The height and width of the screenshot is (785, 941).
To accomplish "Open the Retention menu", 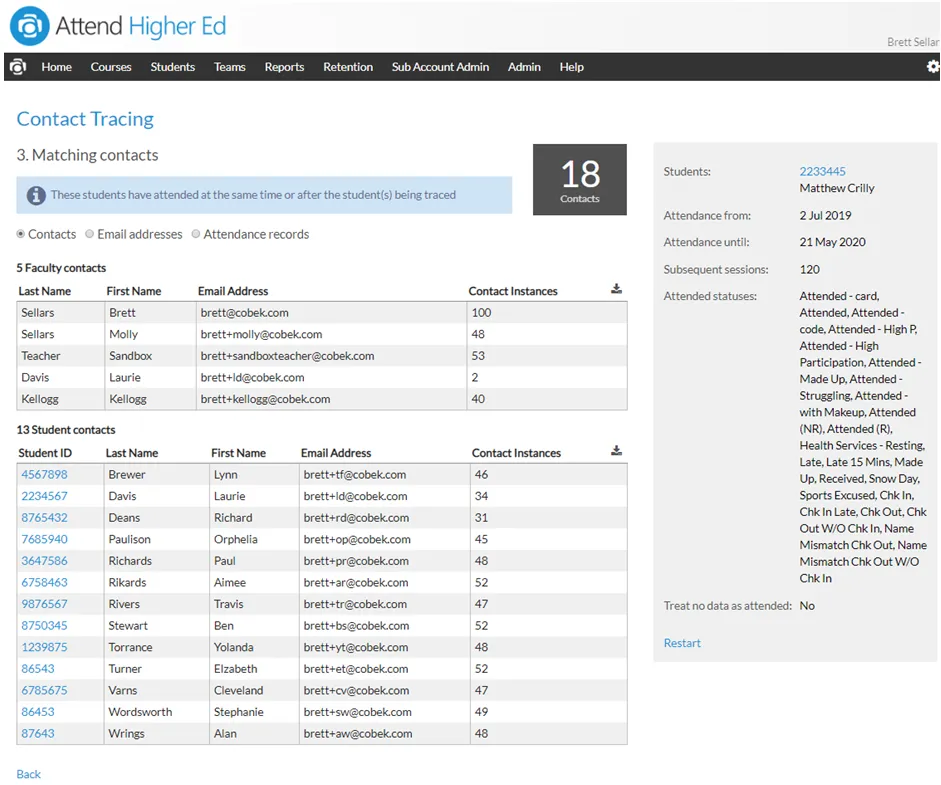I will click(x=348, y=67).
